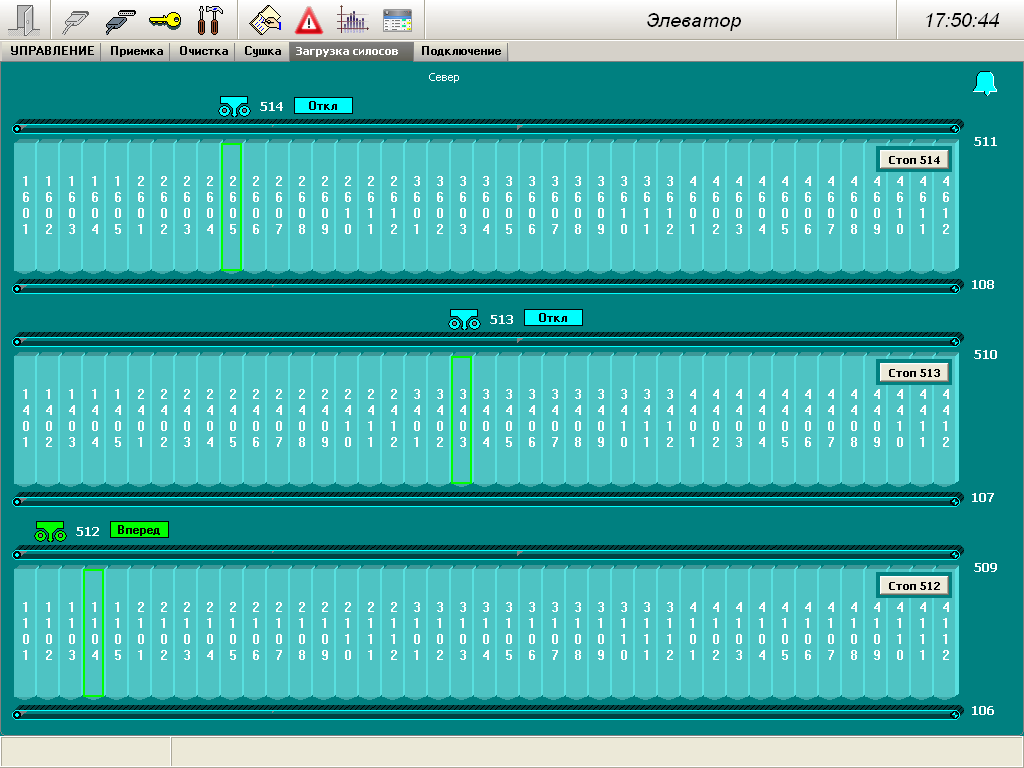The width and height of the screenshot is (1024, 768).
Task: Open the red warning triangle alarms icon
Action: 309,20
